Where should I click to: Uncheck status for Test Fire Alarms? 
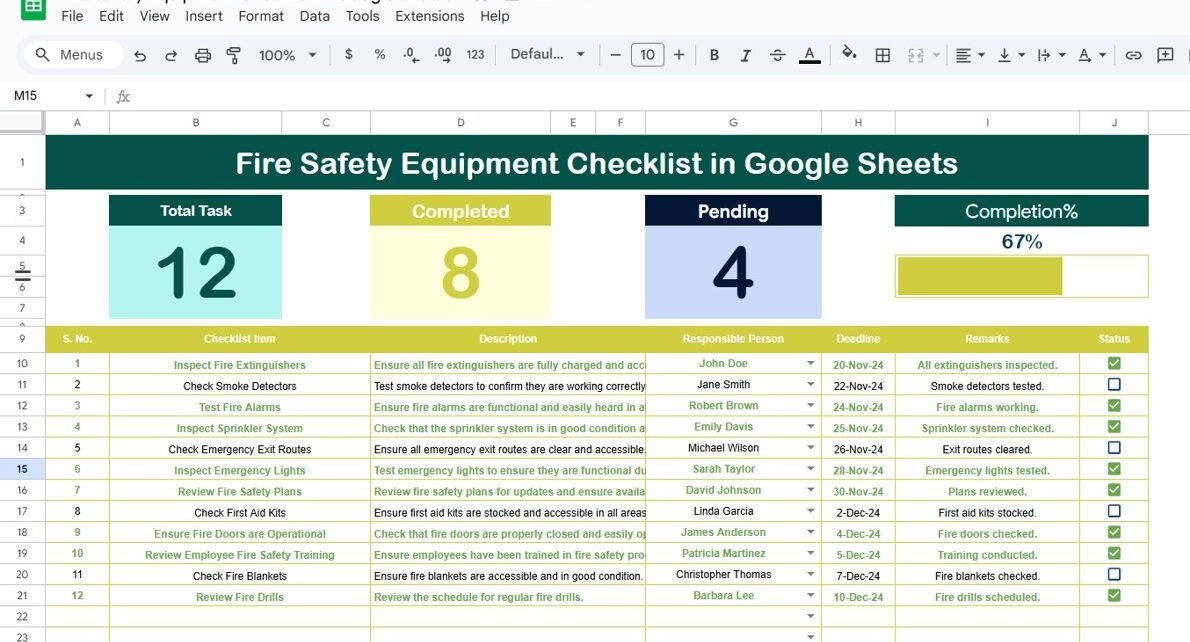(1113, 406)
